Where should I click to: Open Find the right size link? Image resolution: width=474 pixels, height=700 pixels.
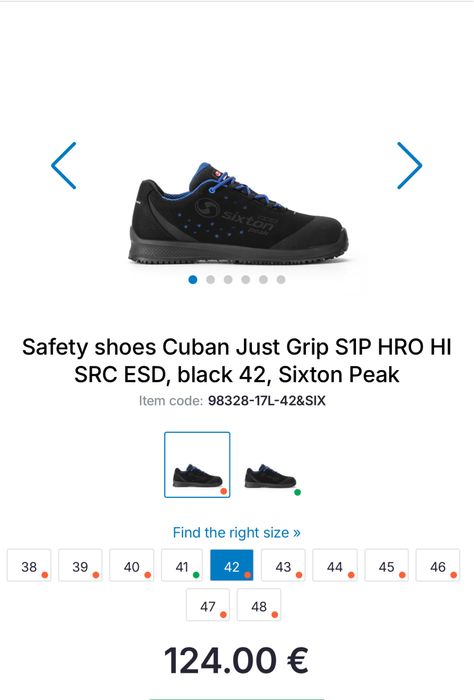click(237, 533)
